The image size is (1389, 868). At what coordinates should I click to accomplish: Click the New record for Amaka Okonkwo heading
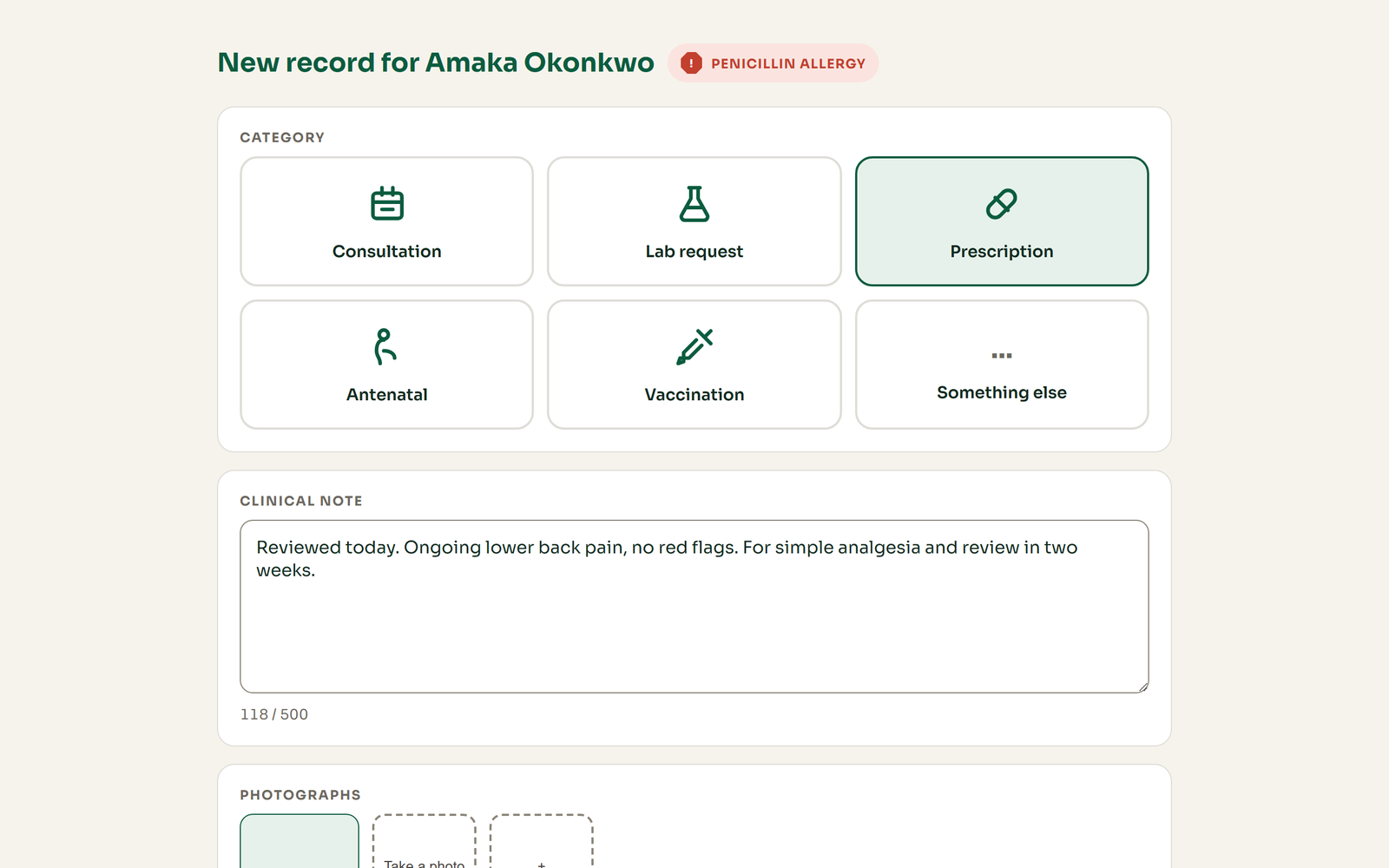tap(436, 62)
